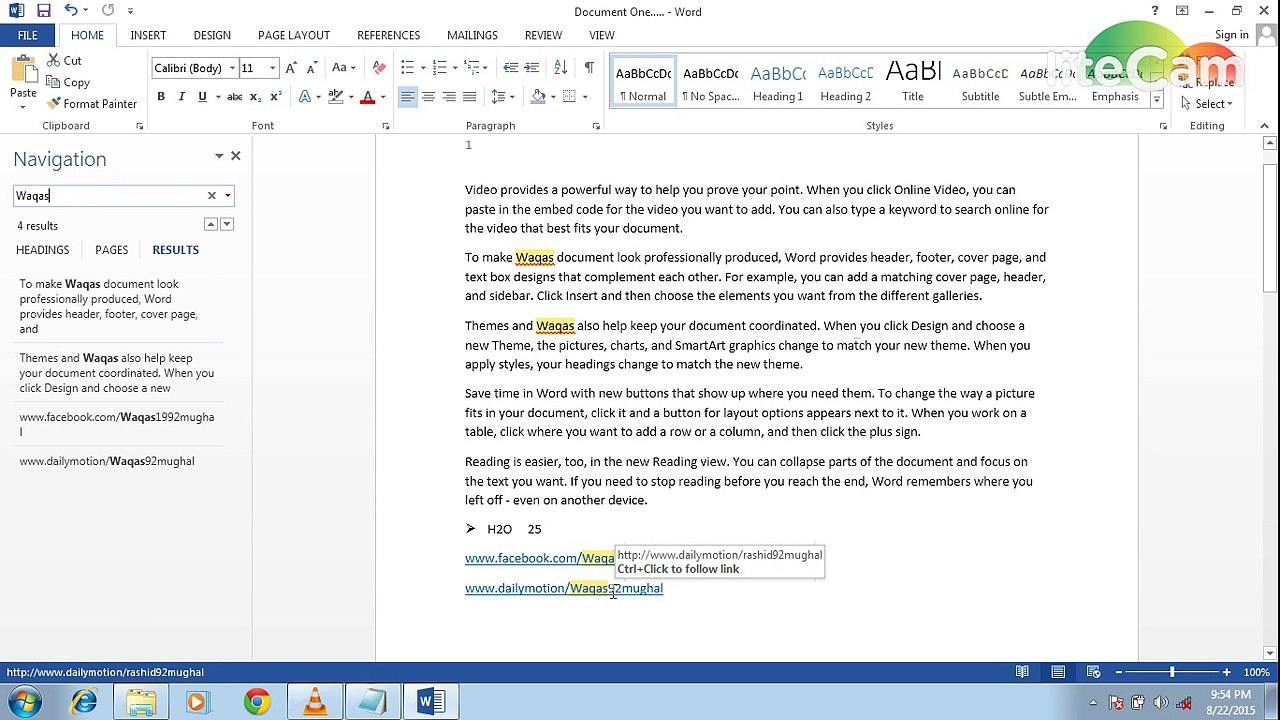1280x720 pixels.
Task: Undo the last action
Action: 70,11
